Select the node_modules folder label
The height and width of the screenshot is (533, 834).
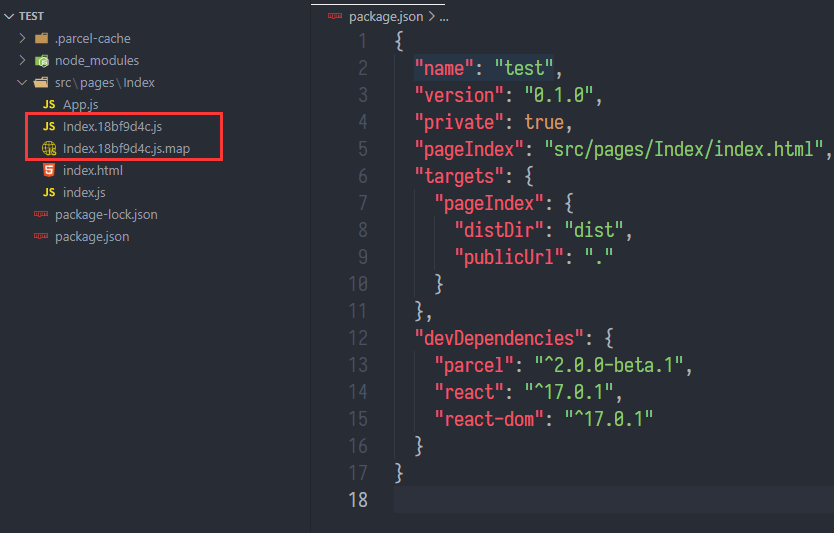(97, 61)
